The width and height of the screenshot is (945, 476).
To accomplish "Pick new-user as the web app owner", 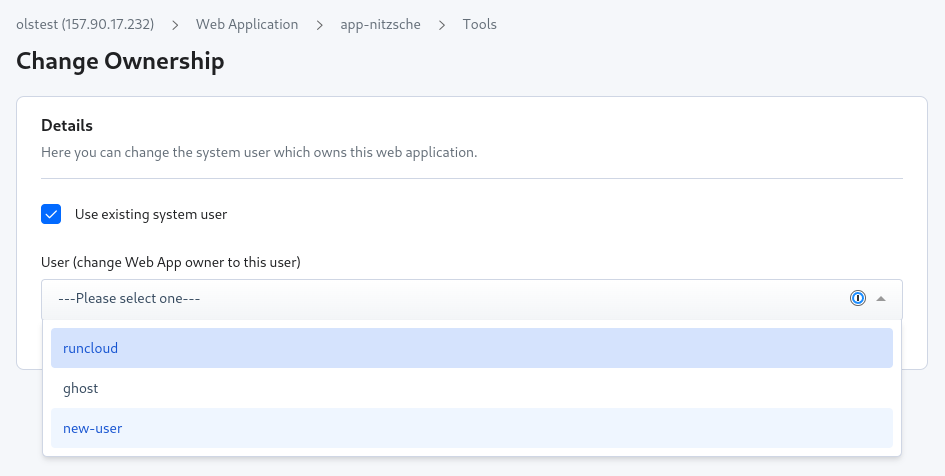I will pyautogui.click(x=472, y=428).
